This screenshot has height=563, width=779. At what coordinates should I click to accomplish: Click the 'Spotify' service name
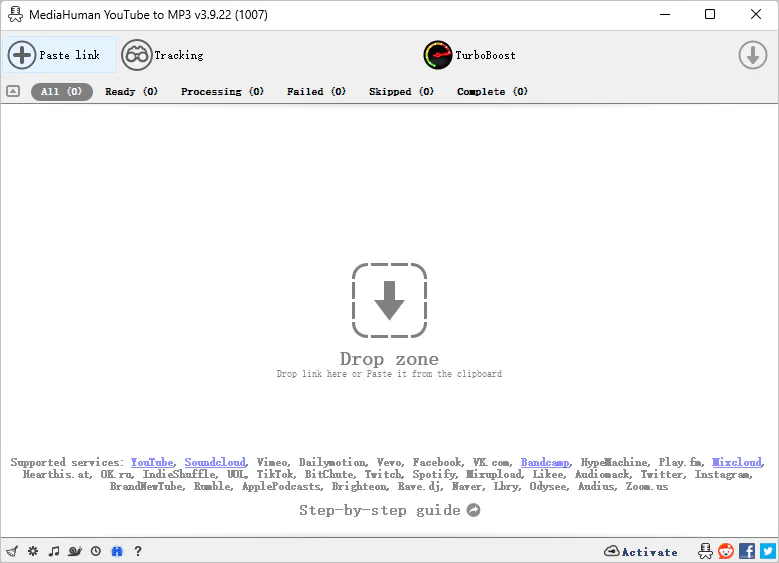[x=434, y=475]
